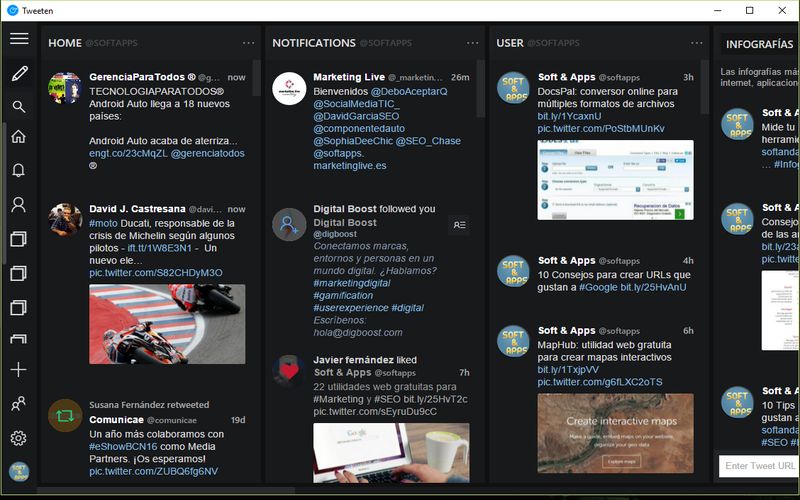Image resolution: width=800 pixels, height=500 pixels.
Task: View the Ducati motorcycle race photo
Action: [x=167, y=324]
